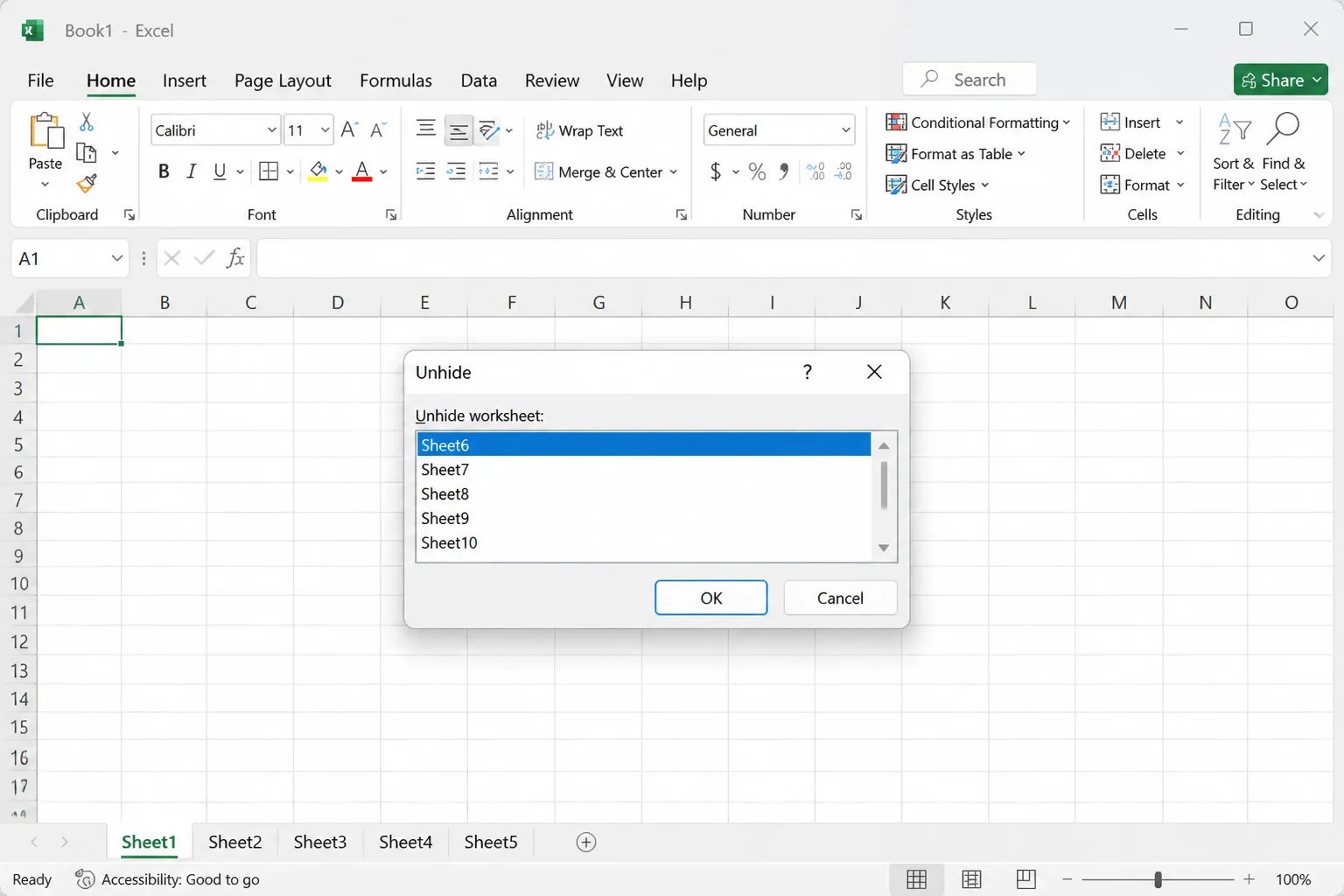Toggle Wrap Text

580,130
